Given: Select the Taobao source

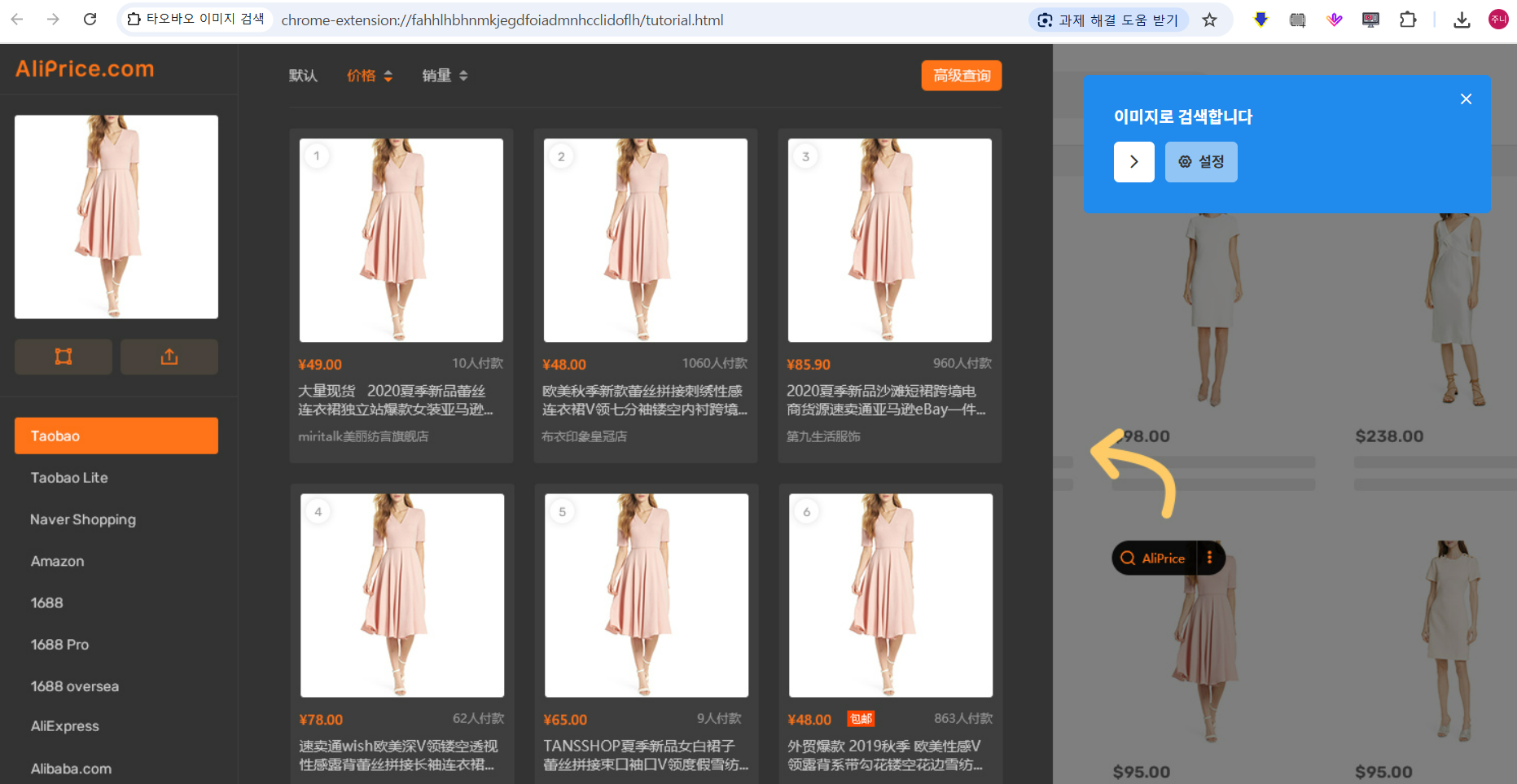Looking at the screenshot, I should (x=116, y=436).
